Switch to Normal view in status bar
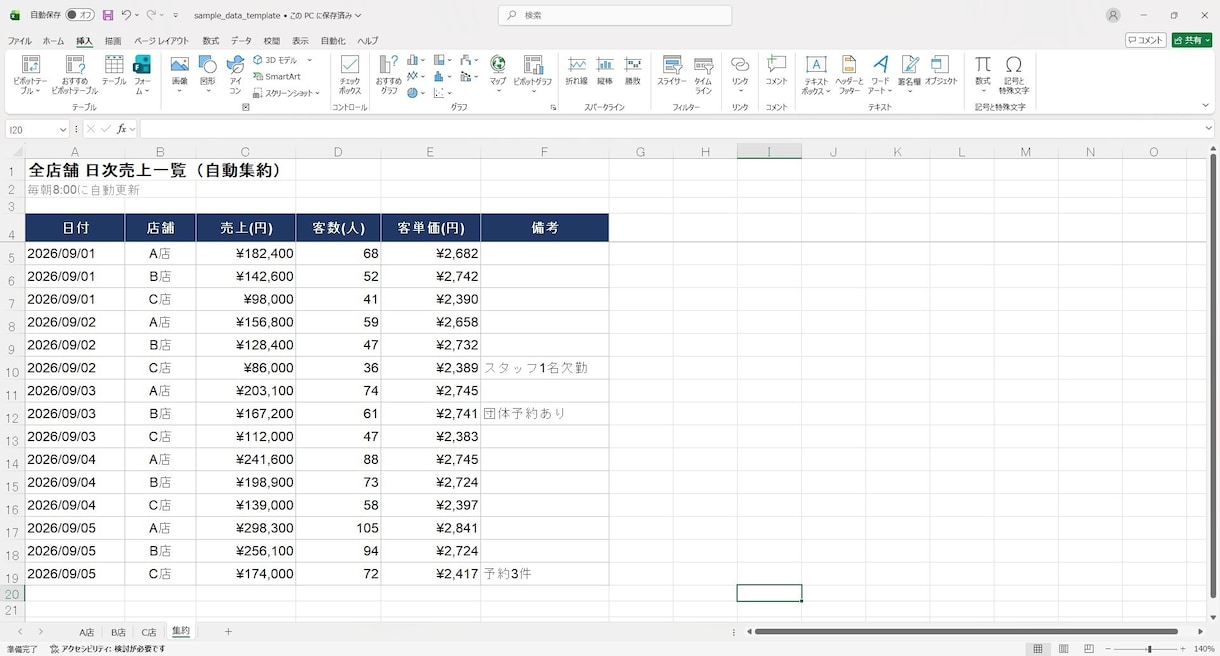Viewport: 1220px width, 656px height. (1038, 649)
